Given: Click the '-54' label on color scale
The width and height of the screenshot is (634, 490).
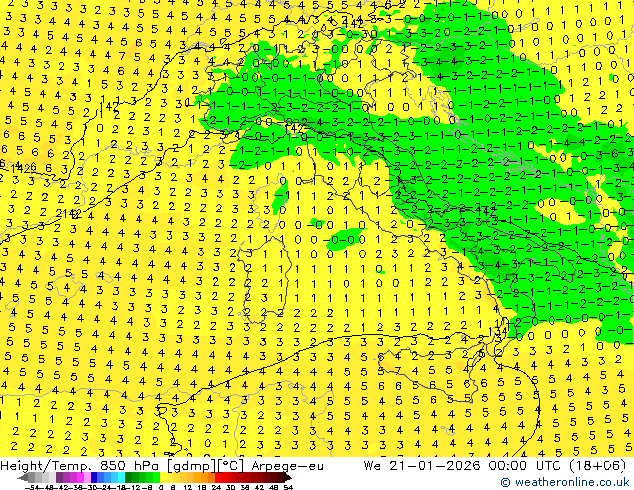Looking at the screenshot, I should 32,487.
